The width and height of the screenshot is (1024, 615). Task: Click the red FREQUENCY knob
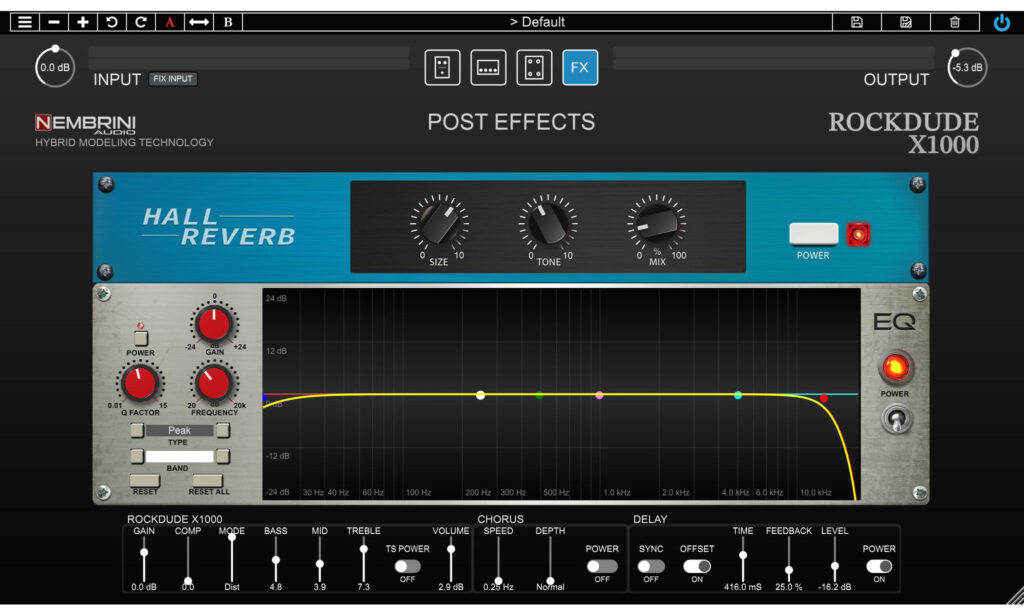(x=214, y=384)
